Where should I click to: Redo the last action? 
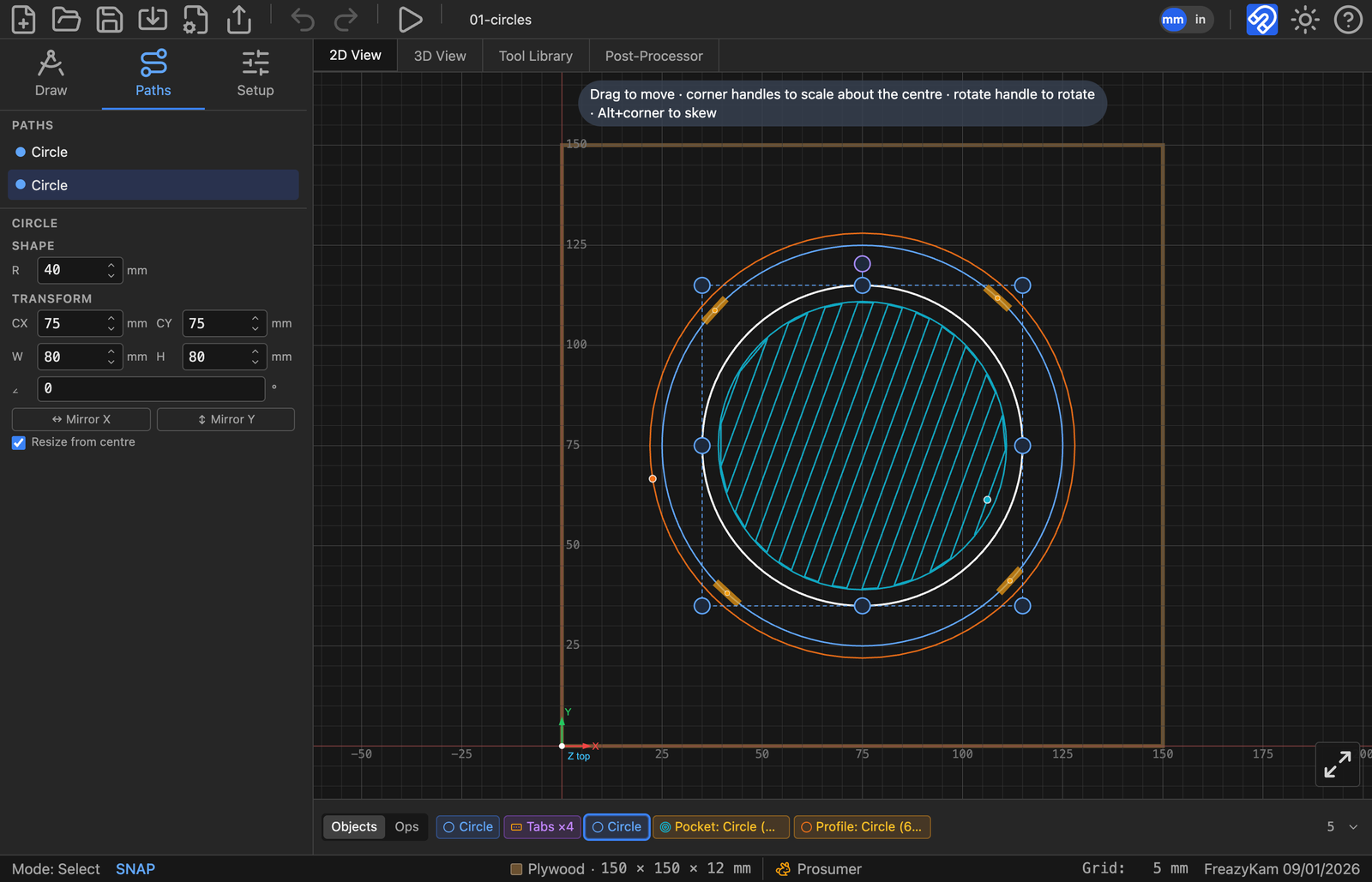click(x=346, y=19)
